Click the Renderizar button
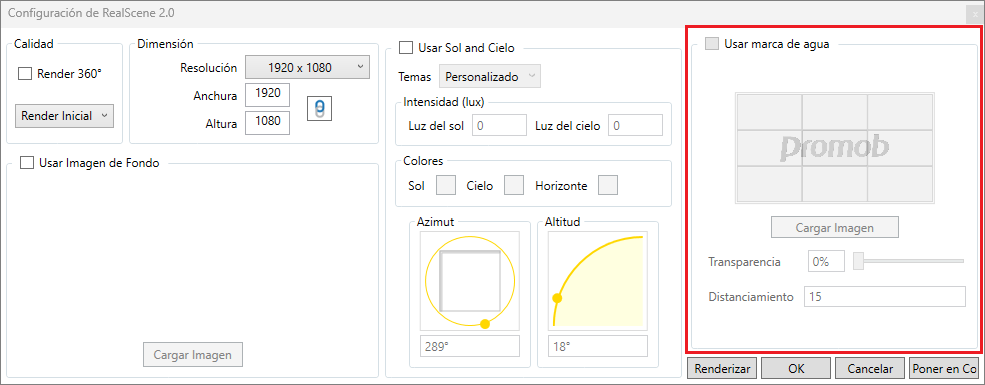The width and height of the screenshot is (985, 385). [x=722, y=369]
